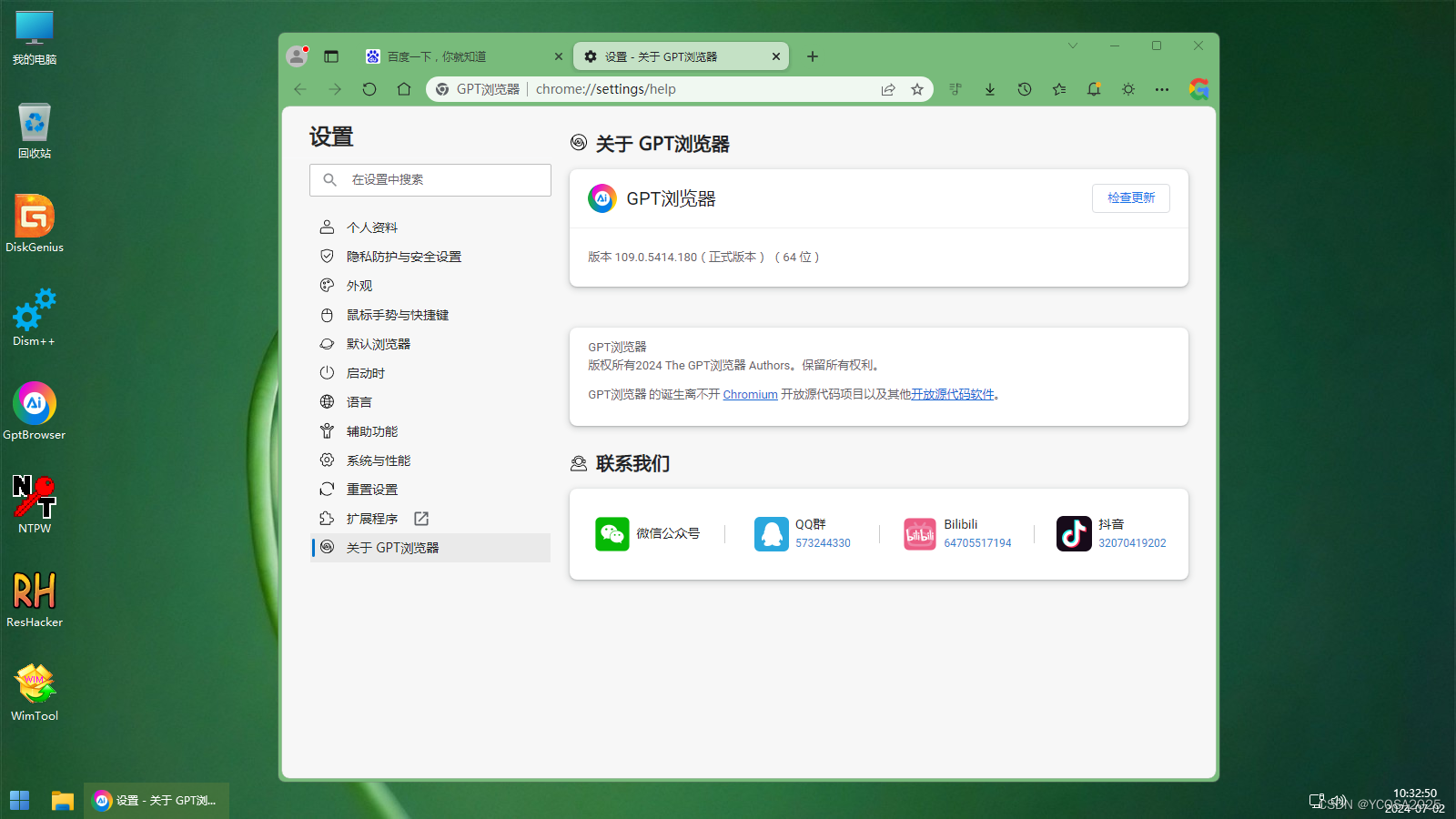Open QQ group number 573244330
Viewport: 1456px width, 819px height.
click(823, 543)
